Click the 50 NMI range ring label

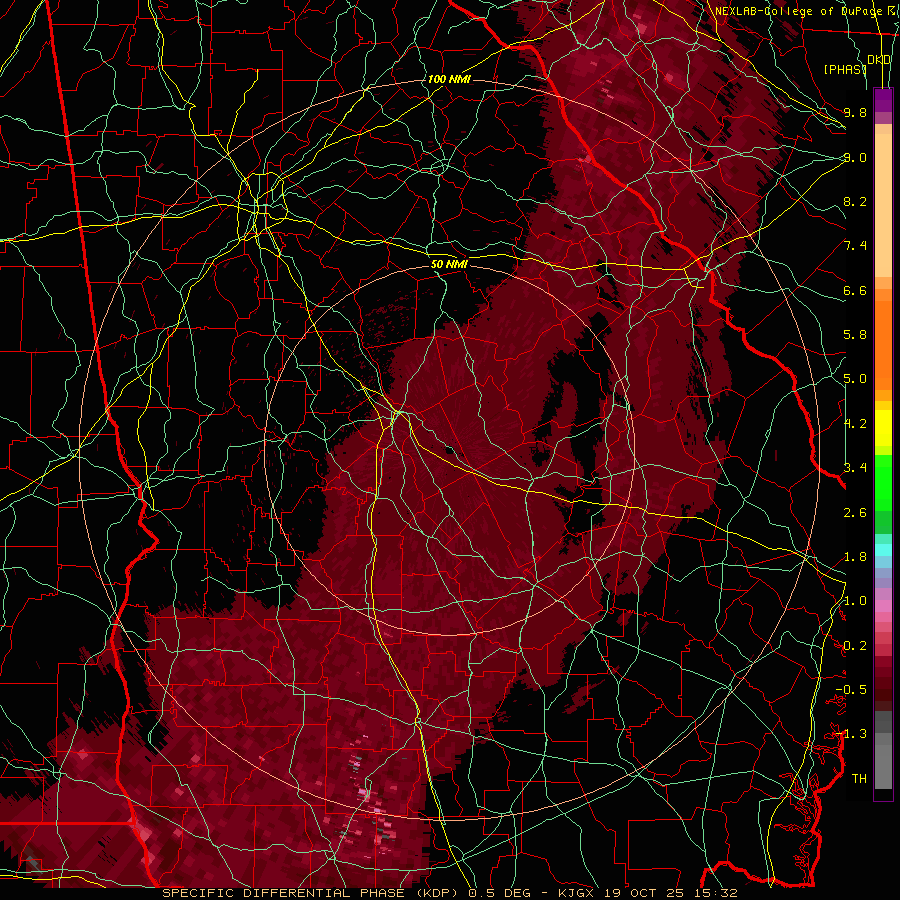pos(449,264)
